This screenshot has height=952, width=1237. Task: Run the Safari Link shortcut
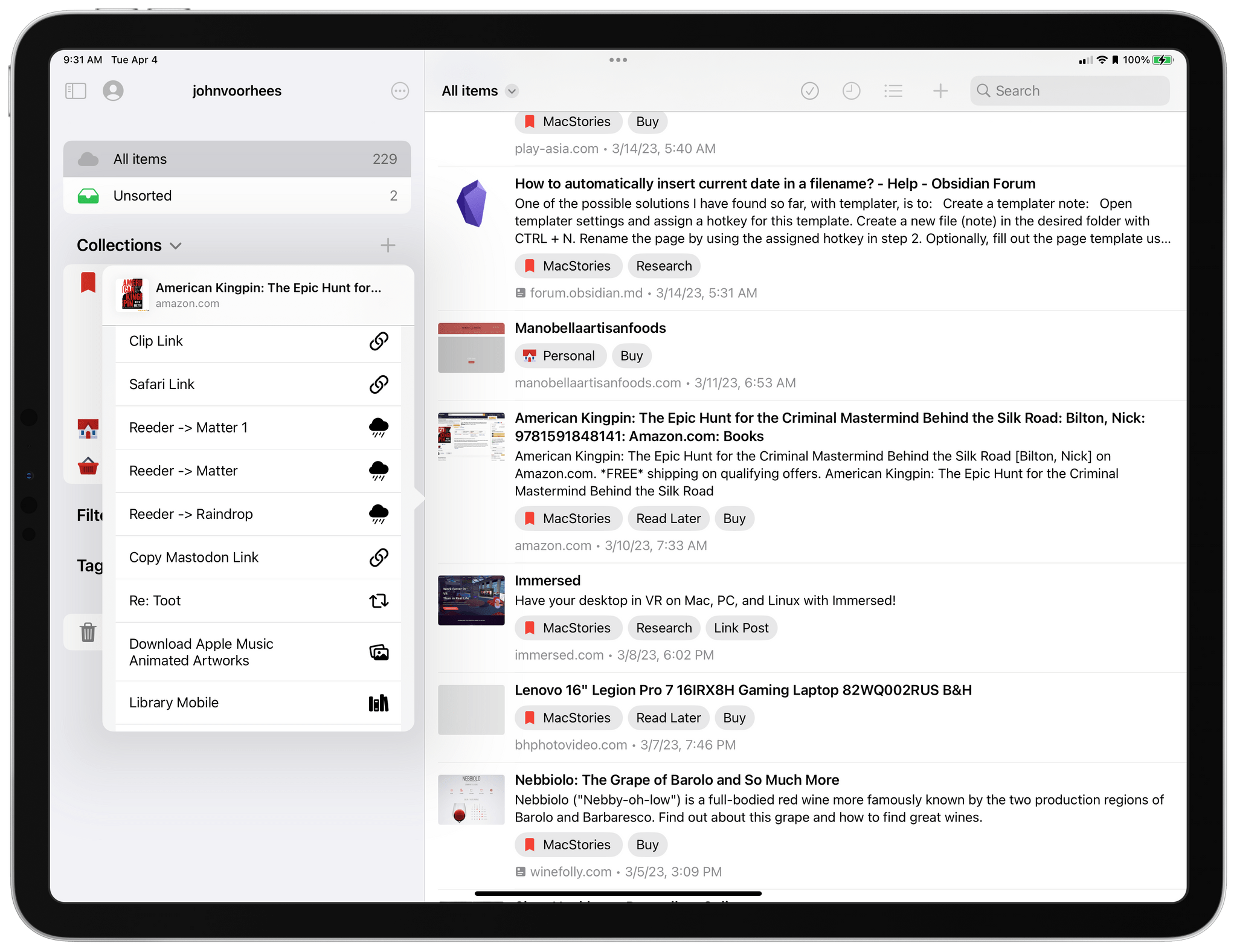coord(258,384)
